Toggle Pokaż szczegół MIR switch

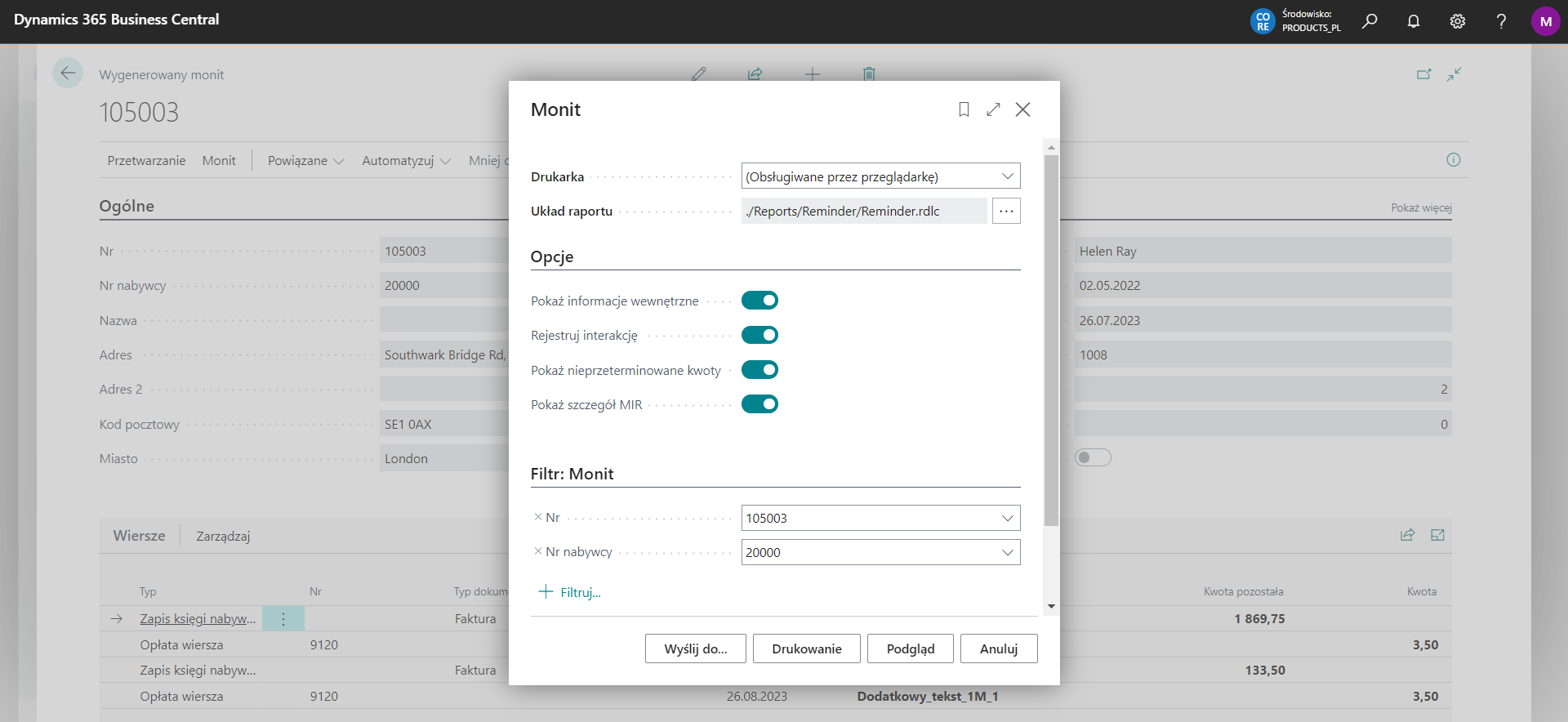click(x=759, y=404)
